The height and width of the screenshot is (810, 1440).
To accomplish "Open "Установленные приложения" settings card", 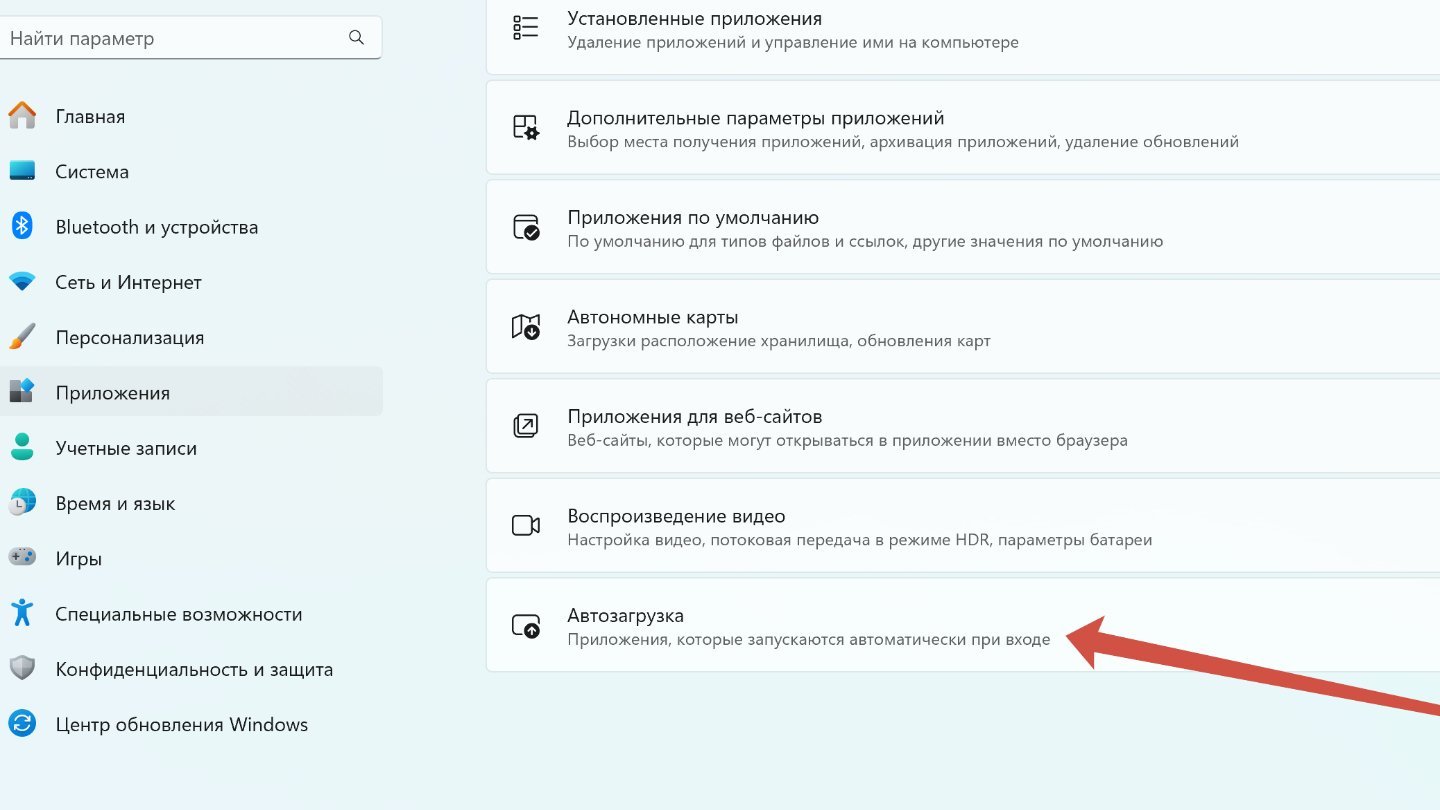I will click(x=963, y=37).
